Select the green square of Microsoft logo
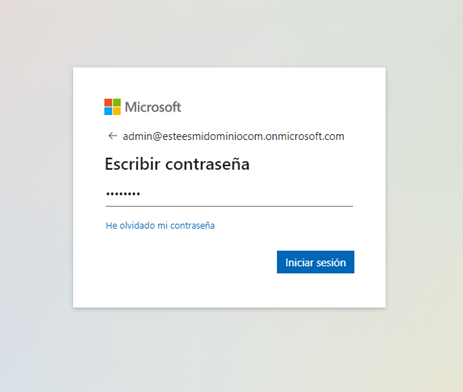 (x=117, y=103)
